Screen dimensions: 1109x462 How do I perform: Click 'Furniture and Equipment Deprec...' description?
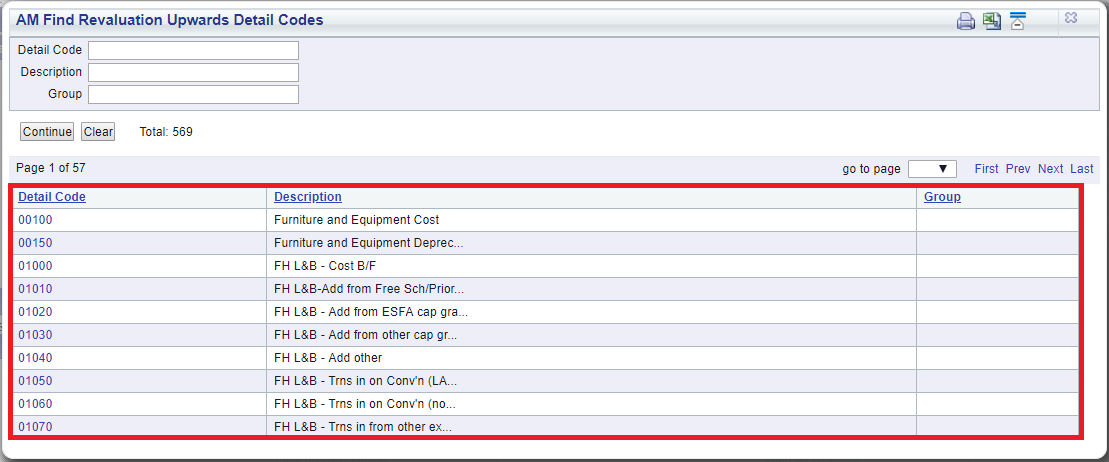coord(368,243)
